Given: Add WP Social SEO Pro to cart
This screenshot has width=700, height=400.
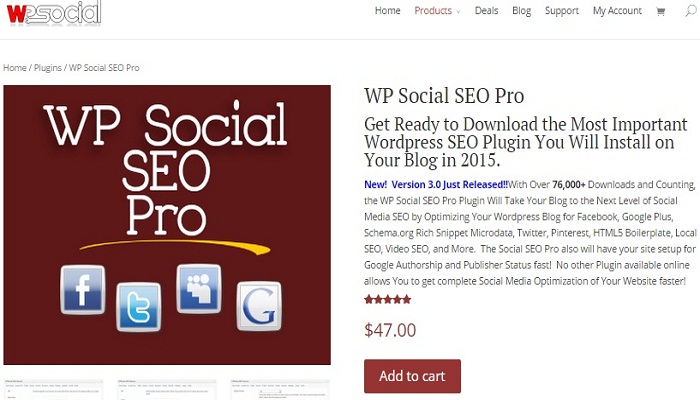Looking at the screenshot, I should 412,376.
